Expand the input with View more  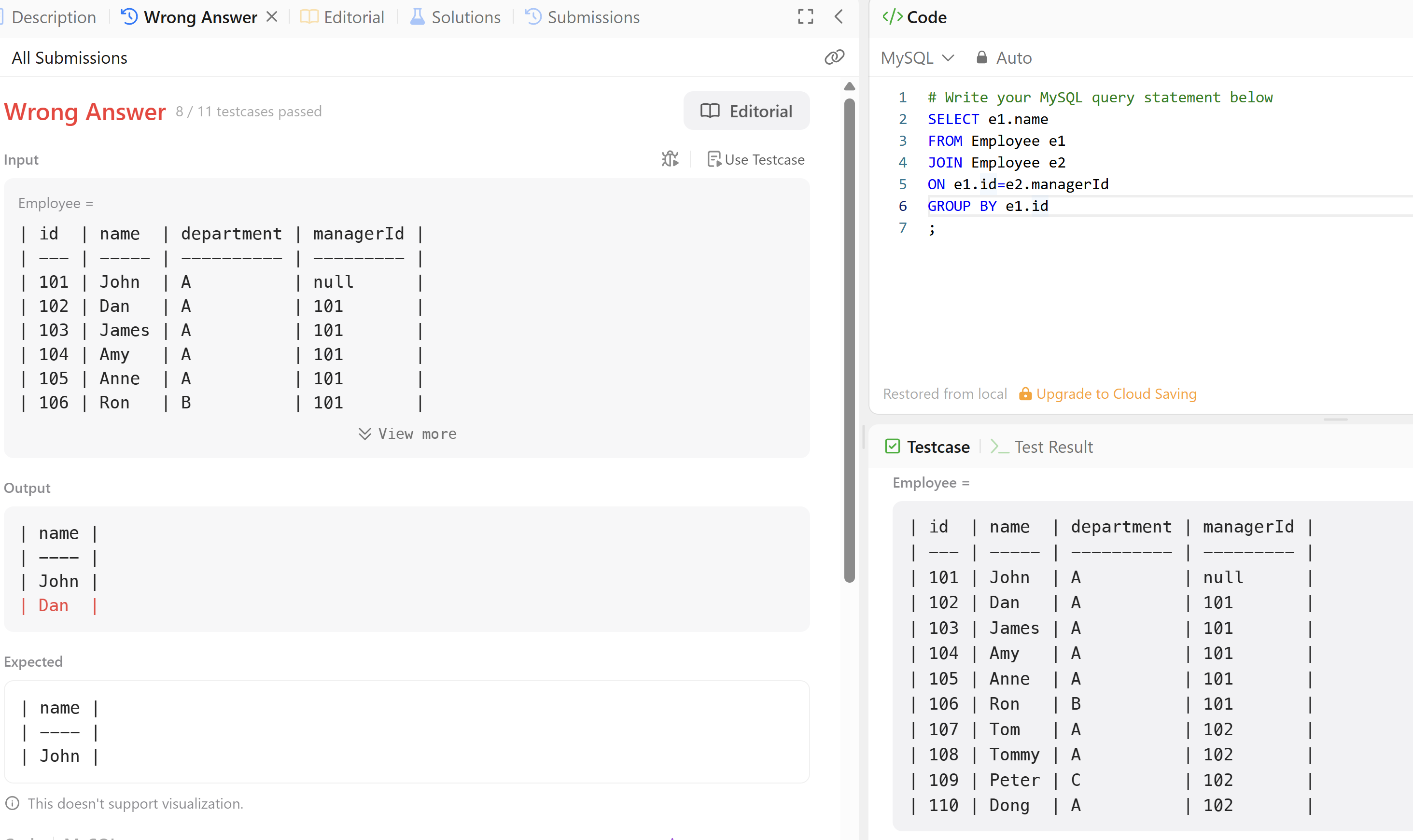pos(407,434)
